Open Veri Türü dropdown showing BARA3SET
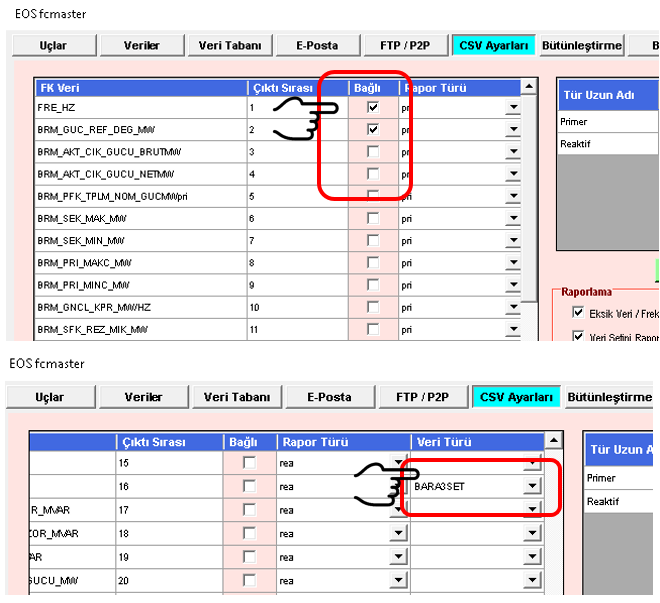The image size is (660, 603). (532, 486)
